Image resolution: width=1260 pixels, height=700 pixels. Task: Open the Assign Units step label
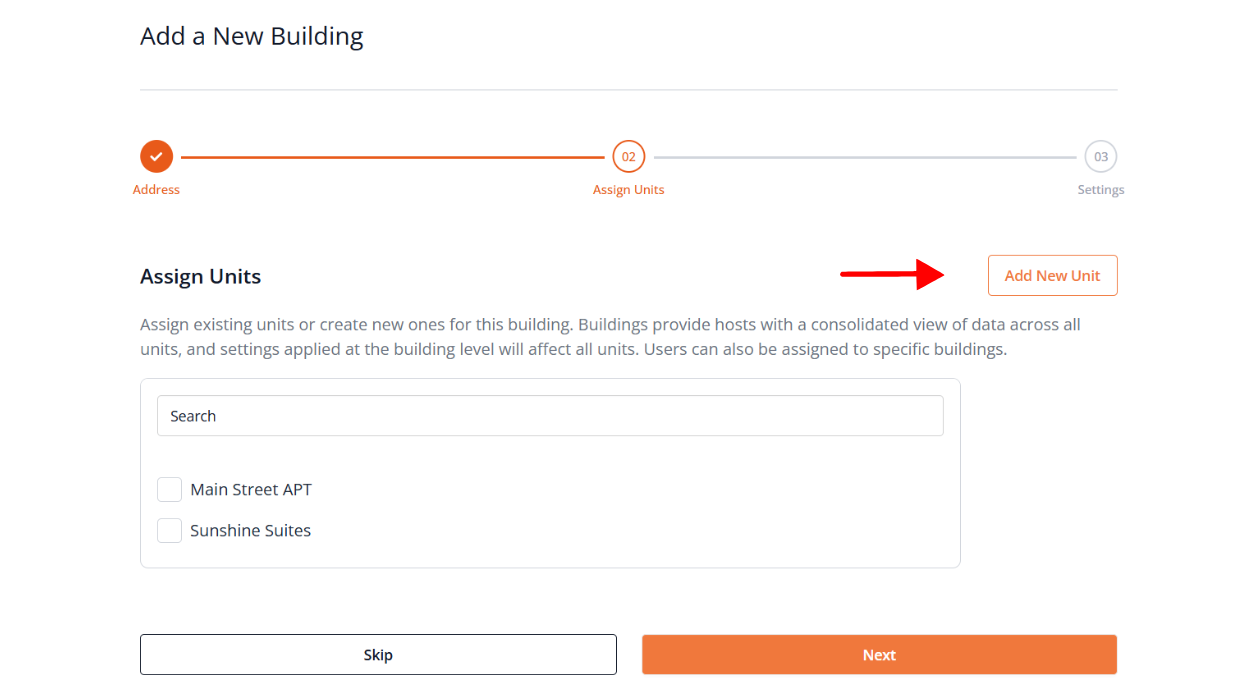pos(629,190)
